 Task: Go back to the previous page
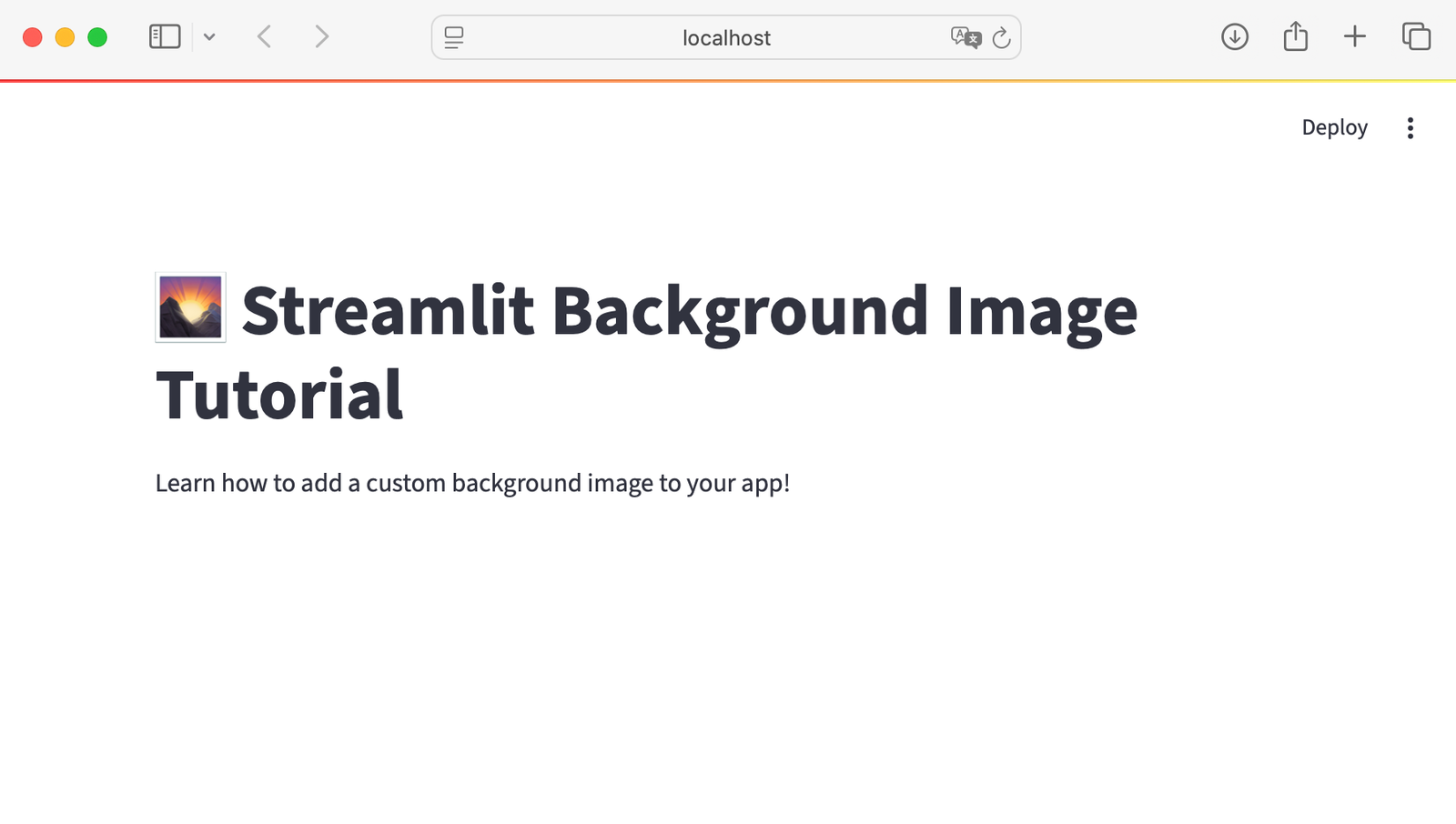(x=264, y=36)
